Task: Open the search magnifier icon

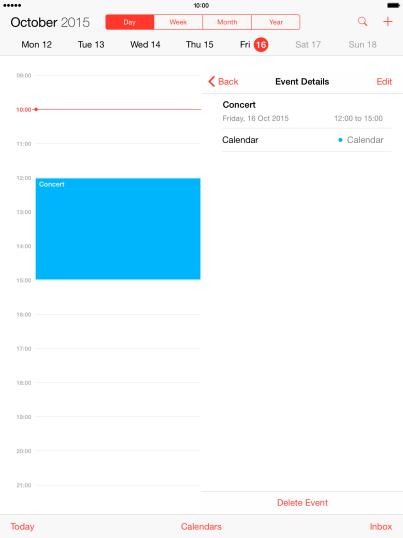Action: coord(363,22)
